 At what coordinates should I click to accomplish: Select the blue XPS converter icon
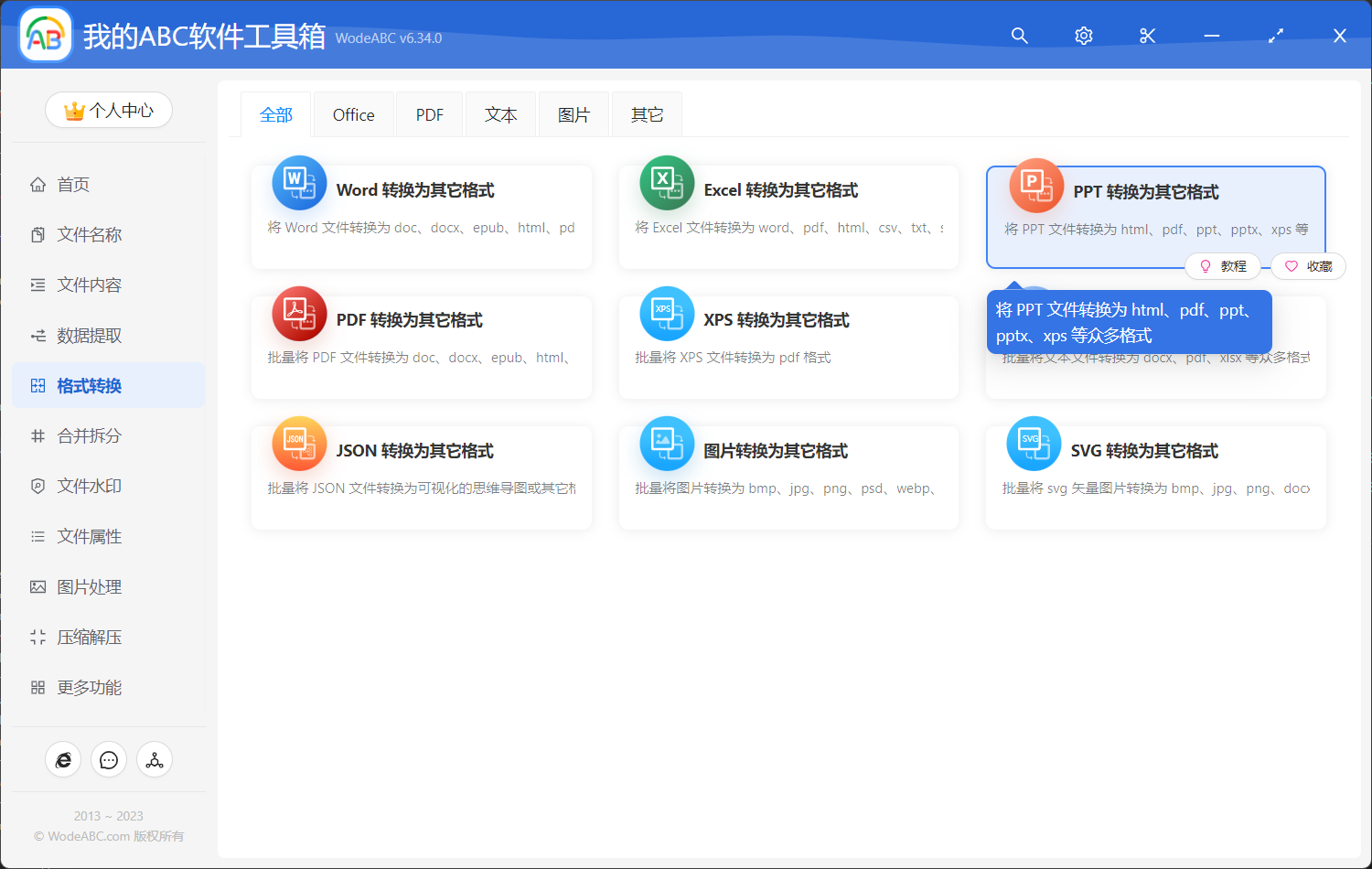click(667, 313)
